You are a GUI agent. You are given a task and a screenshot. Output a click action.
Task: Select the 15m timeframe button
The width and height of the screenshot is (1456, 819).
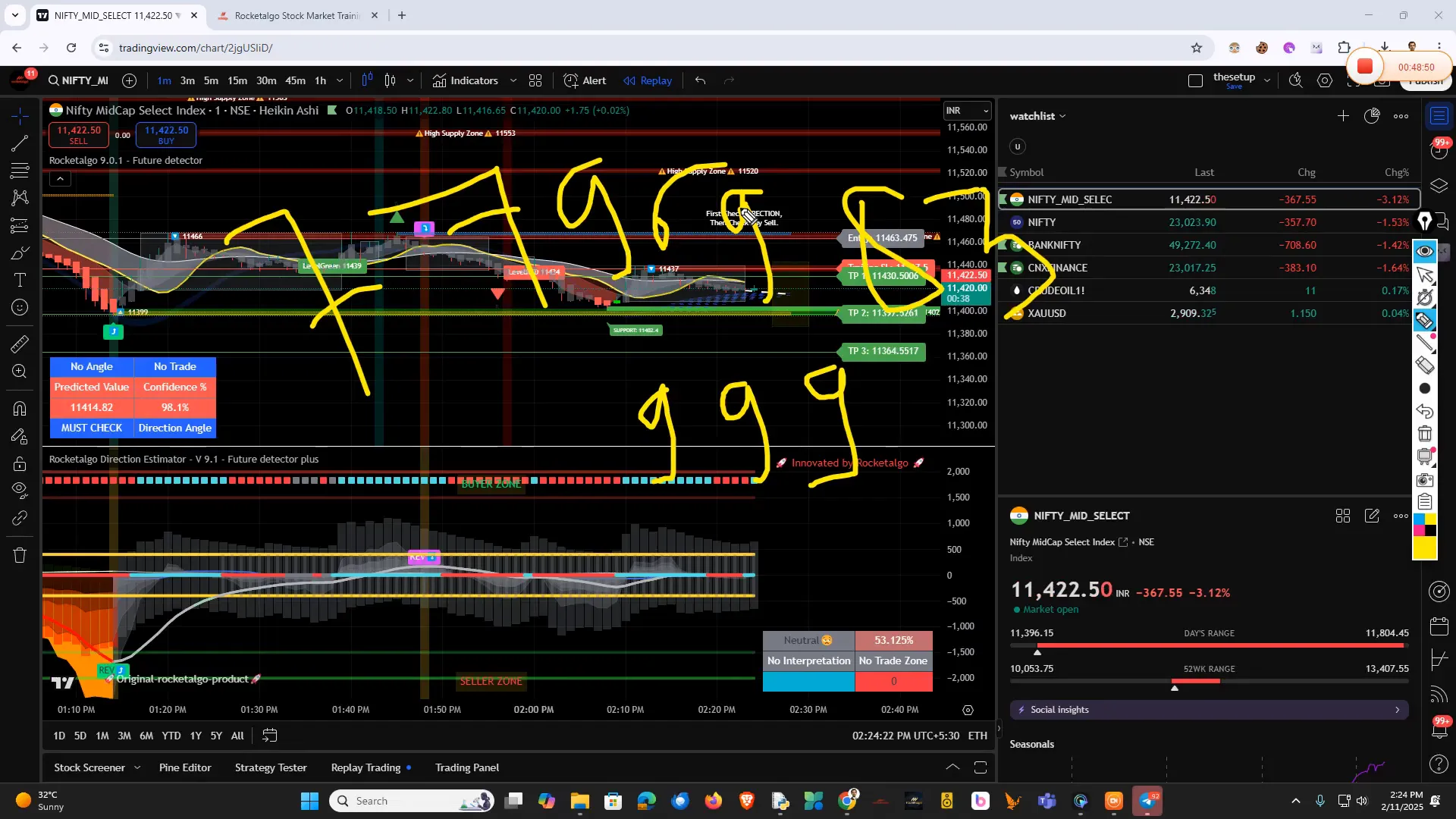(237, 80)
